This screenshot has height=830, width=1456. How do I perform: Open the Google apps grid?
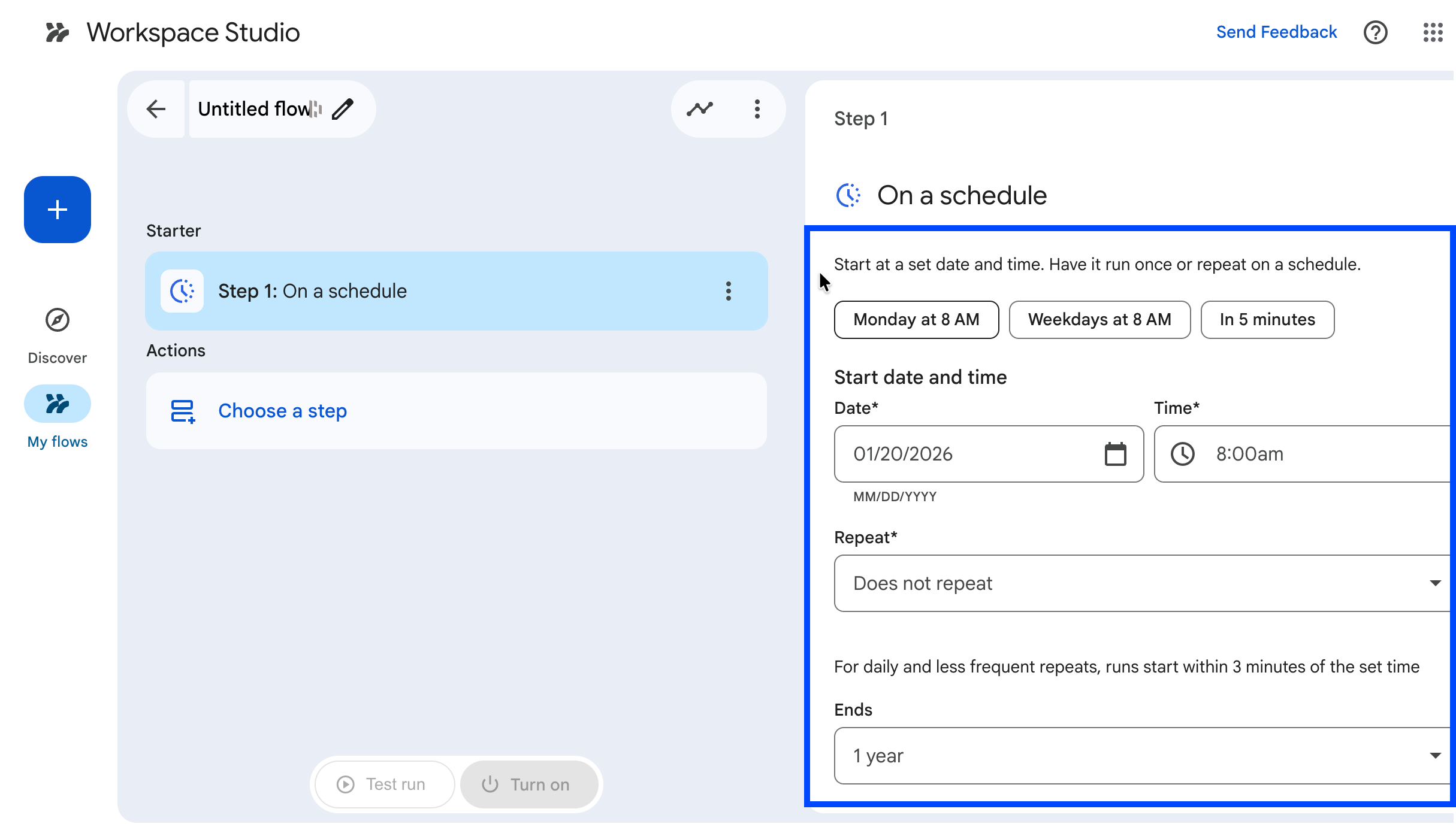click(x=1433, y=32)
